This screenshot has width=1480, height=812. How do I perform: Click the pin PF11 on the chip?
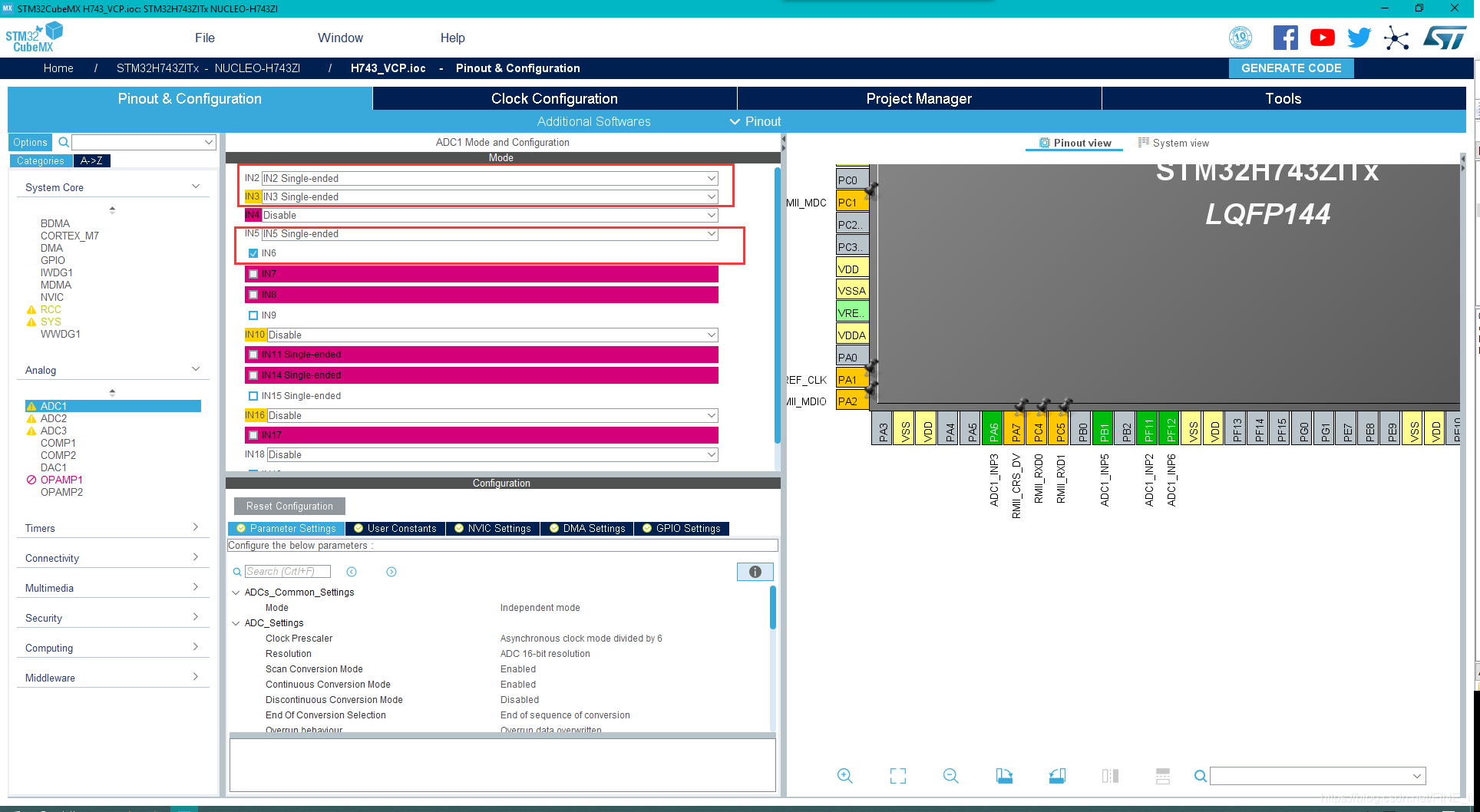pos(1148,428)
